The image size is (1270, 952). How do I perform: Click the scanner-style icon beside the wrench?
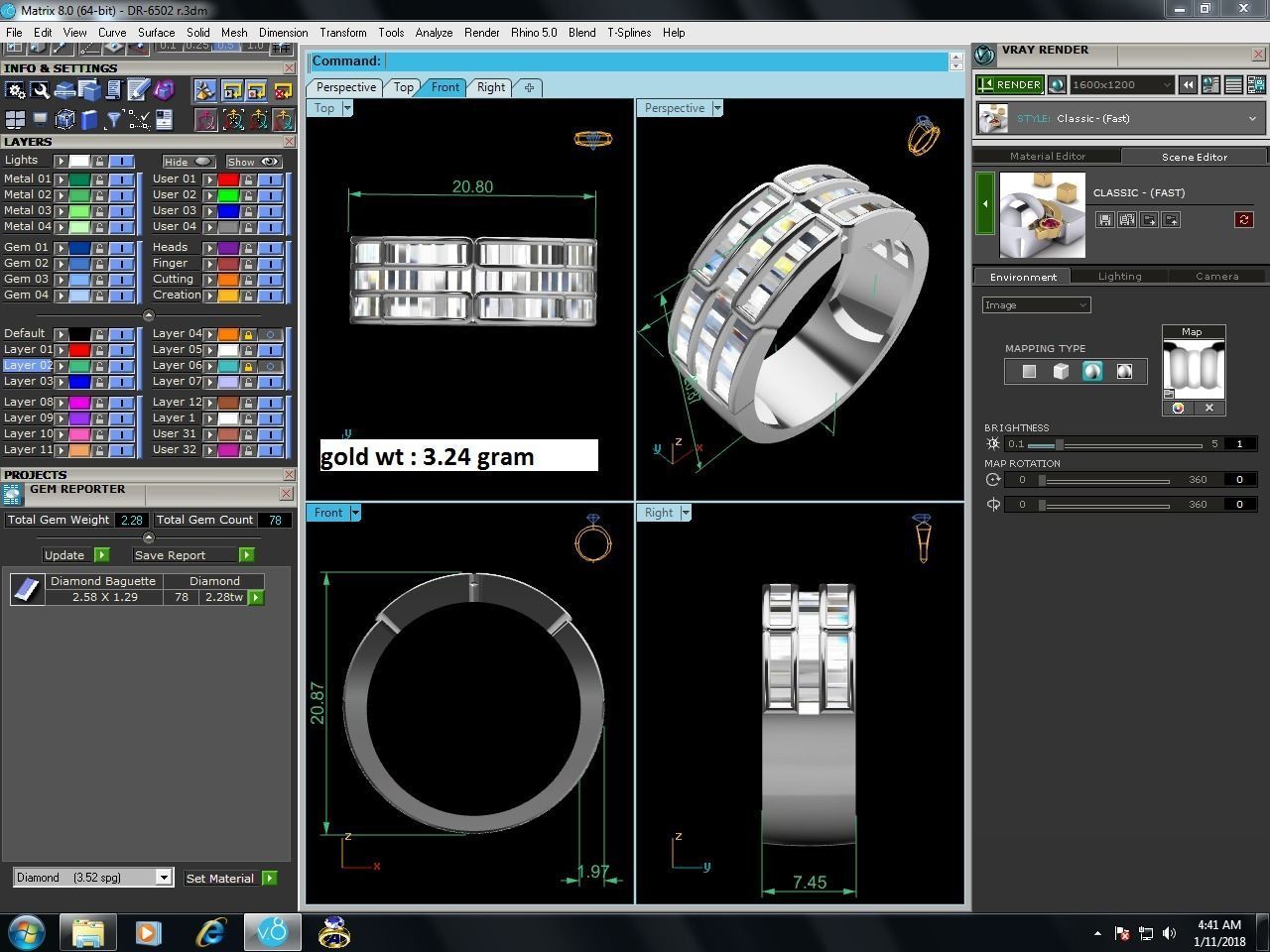pyautogui.click(x=65, y=91)
